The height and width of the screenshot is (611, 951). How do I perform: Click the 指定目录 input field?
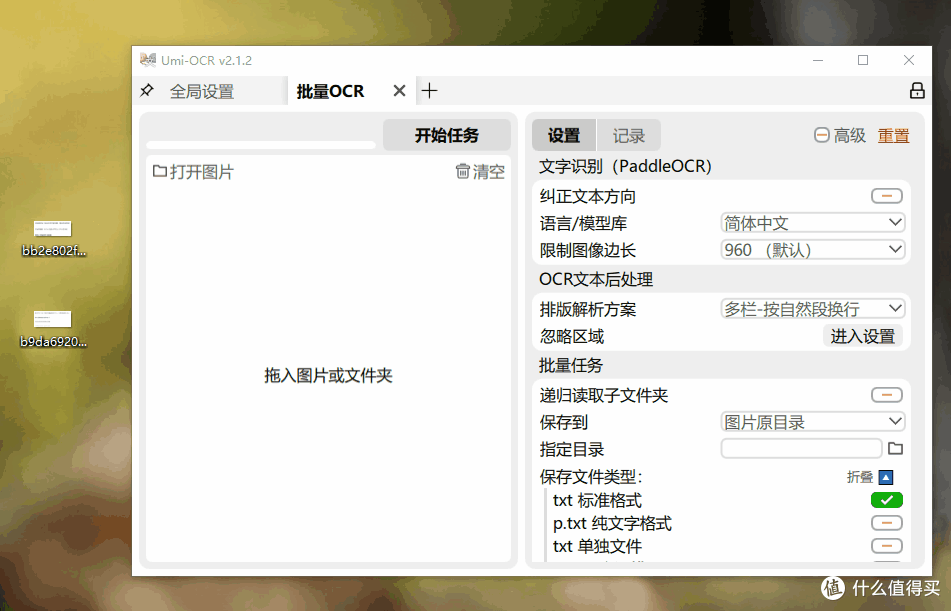801,449
